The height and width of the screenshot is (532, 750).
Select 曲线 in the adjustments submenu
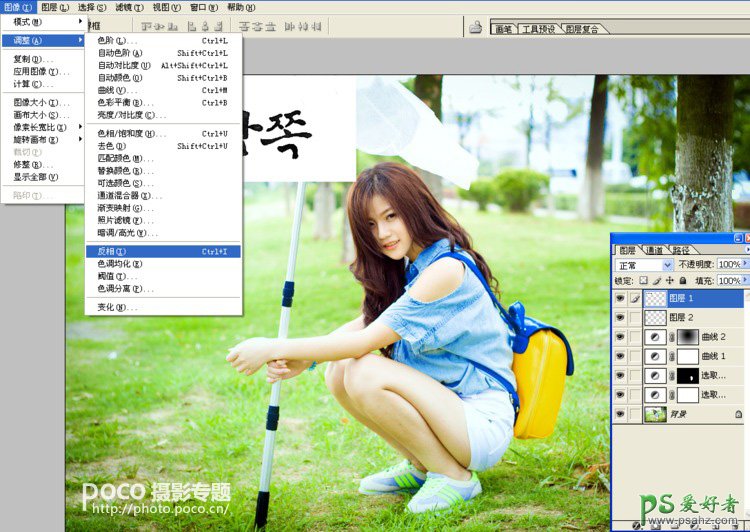coord(112,90)
